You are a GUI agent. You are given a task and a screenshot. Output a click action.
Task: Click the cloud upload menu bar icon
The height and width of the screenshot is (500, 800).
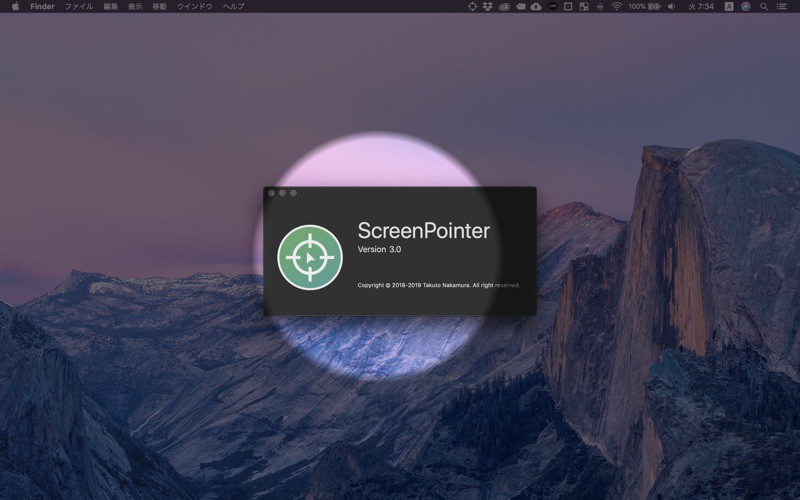point(536,7)
